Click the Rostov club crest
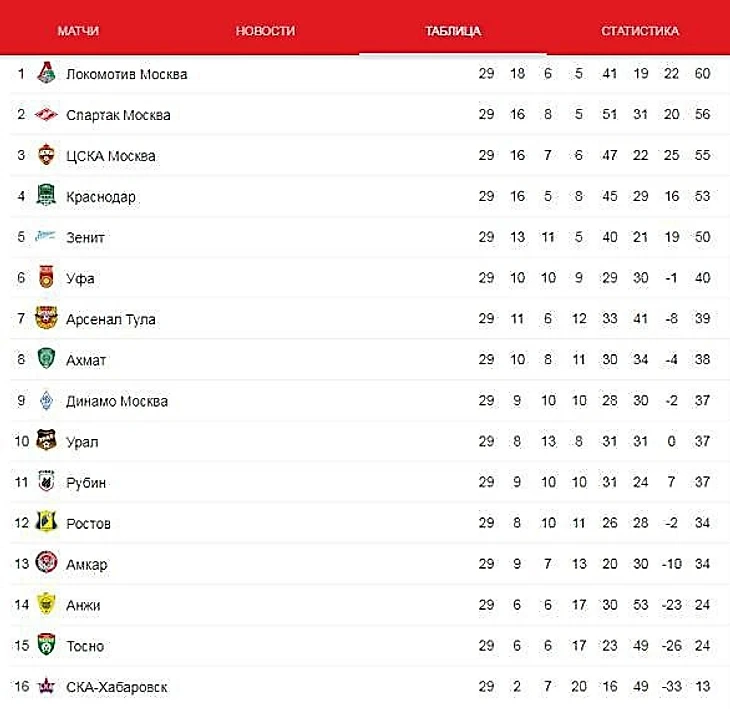730x709 pixels. click(46, 524)
